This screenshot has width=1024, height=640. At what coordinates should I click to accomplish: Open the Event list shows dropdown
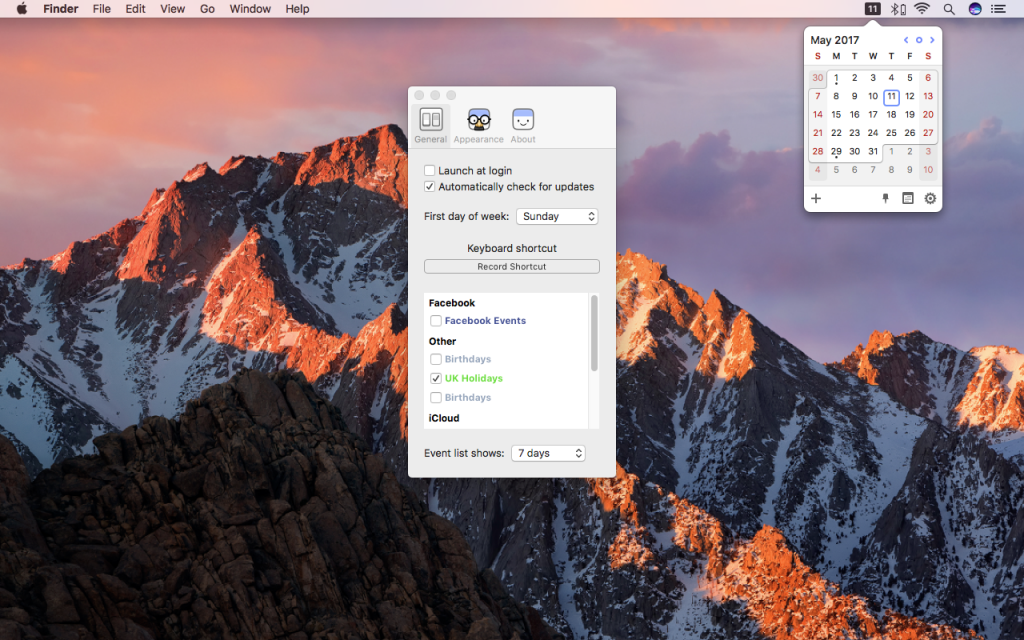[x=548, y=453]
